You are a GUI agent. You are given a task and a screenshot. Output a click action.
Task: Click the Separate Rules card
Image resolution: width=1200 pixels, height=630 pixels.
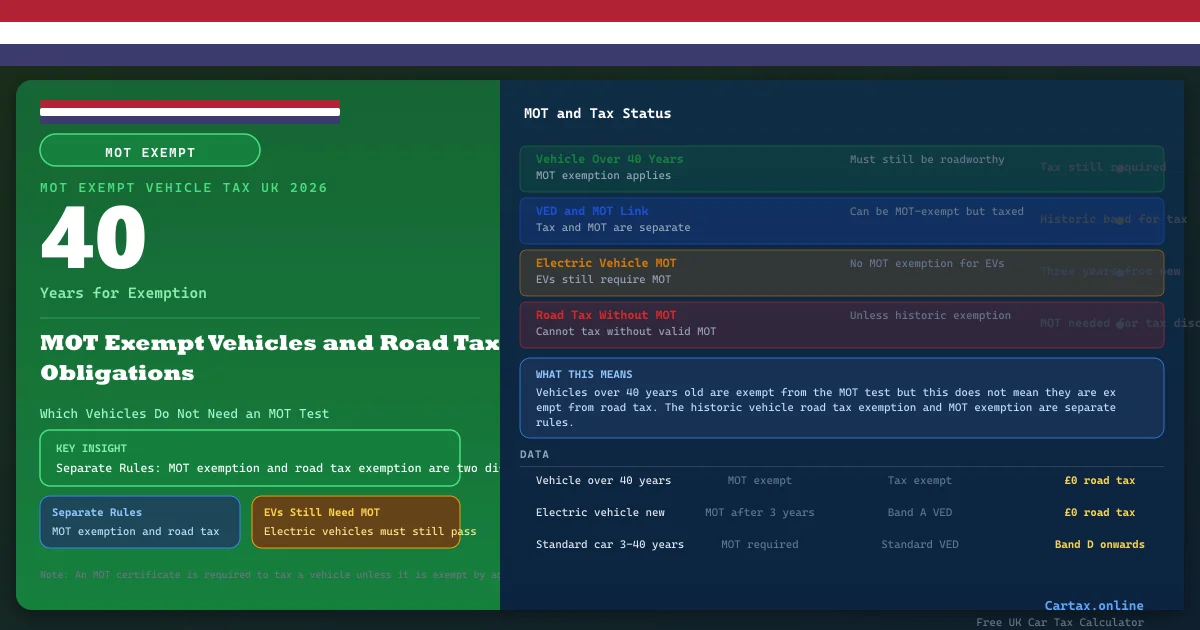(140, 522)
